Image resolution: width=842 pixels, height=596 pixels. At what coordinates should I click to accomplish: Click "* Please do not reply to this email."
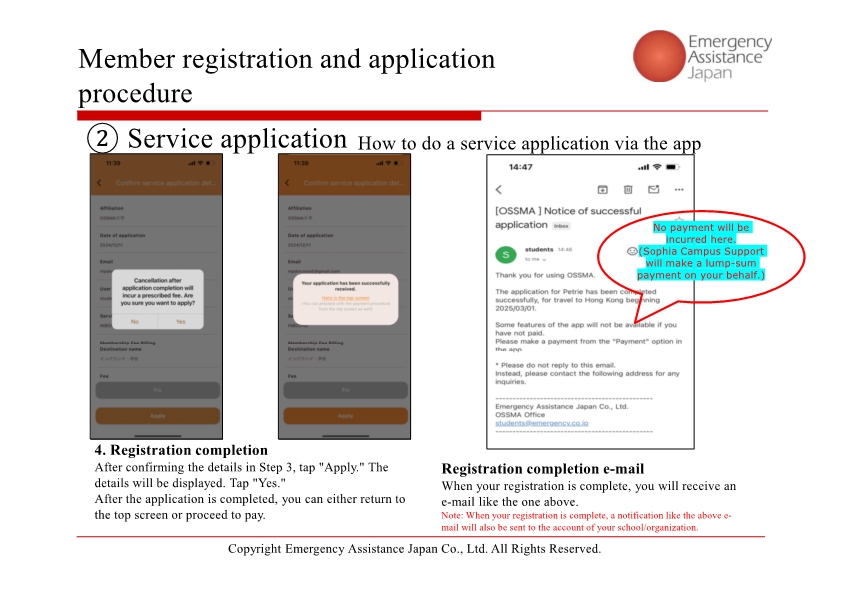[555, 365]
